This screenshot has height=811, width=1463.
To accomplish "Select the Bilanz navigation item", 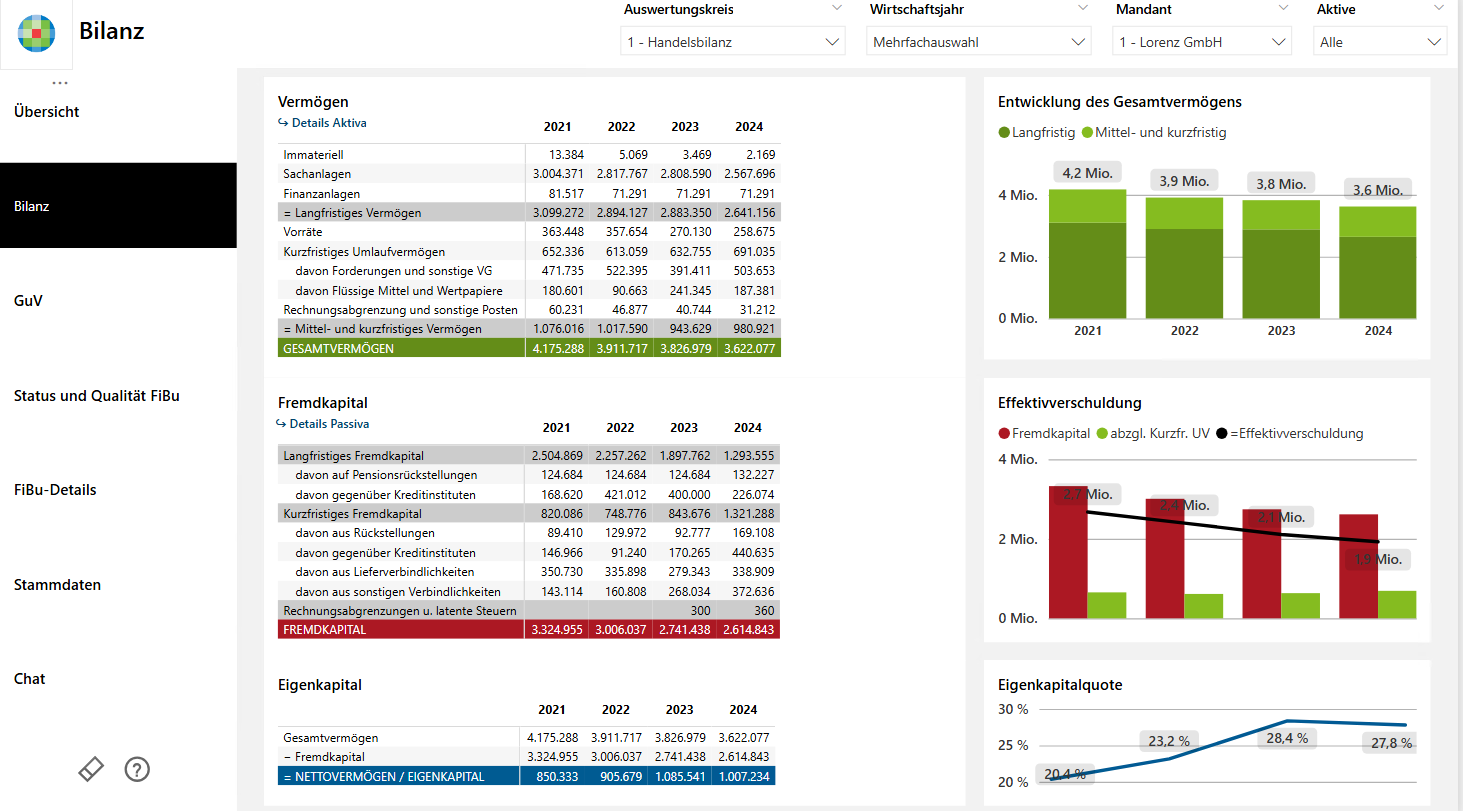I will pyautogui.click(x=118, y=206).
